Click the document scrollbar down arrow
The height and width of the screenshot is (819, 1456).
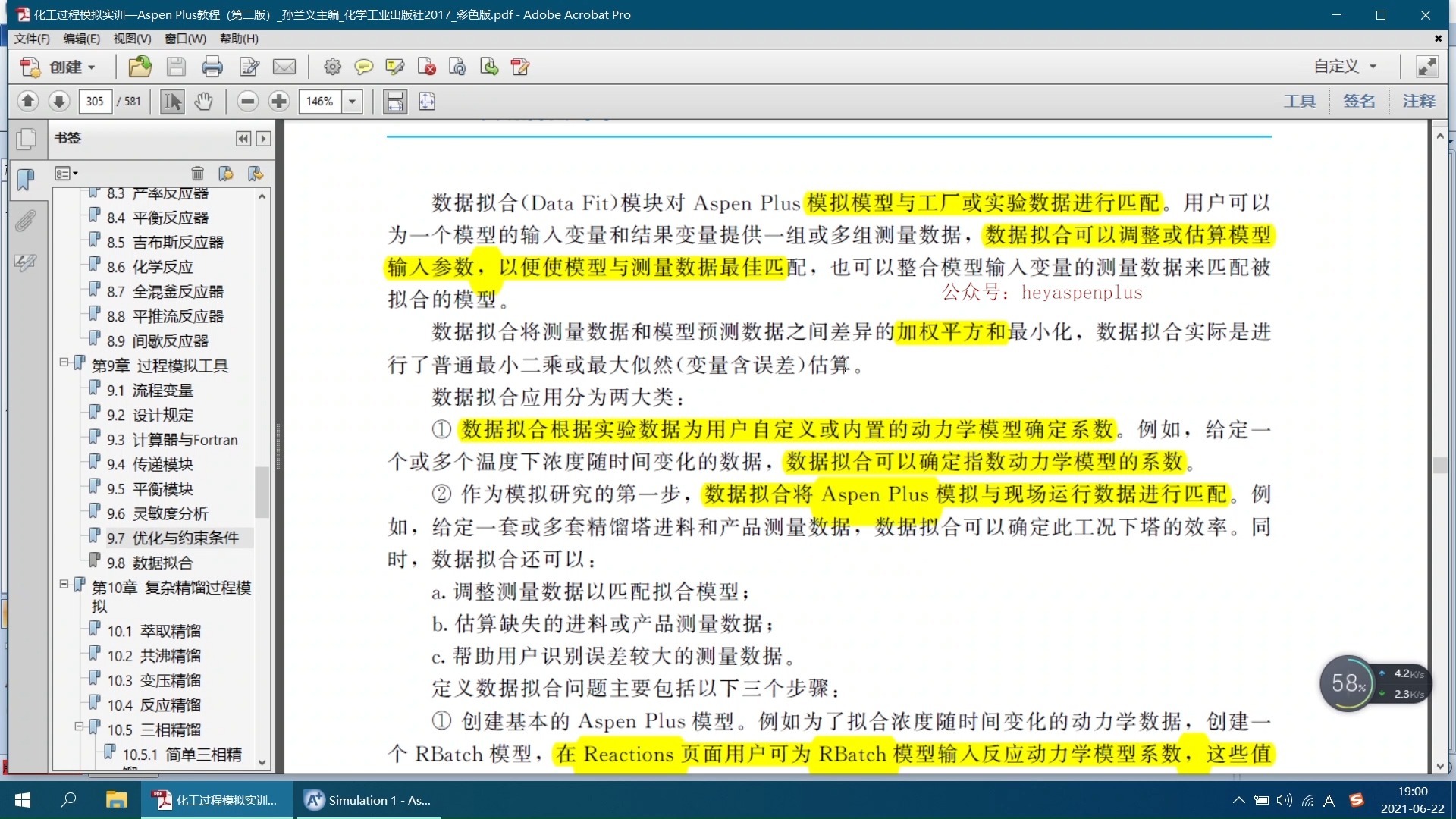point(1440,767)
